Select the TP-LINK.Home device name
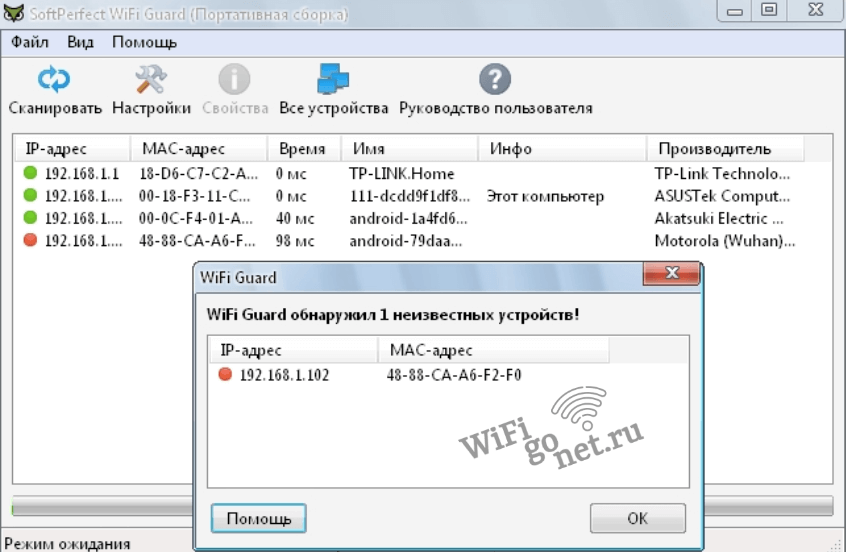 401,173
